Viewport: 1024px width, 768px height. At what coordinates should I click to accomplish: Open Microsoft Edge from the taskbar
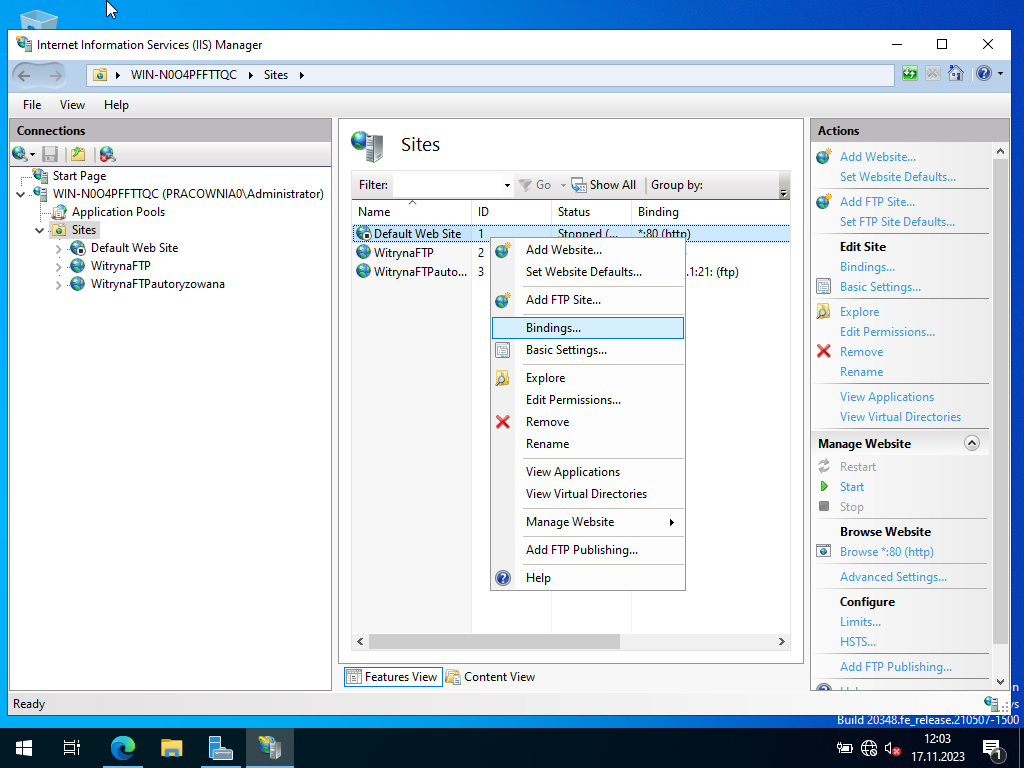pos(122,748)
